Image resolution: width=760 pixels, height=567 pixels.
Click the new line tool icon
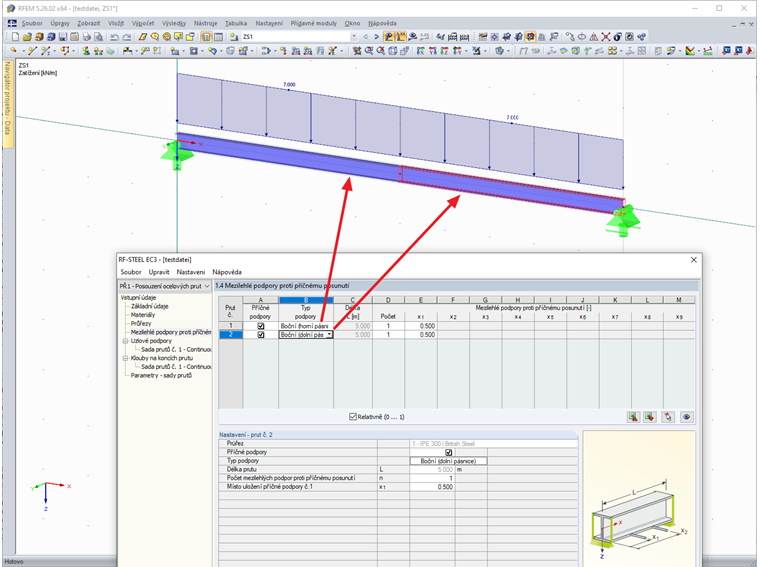tap(32, 50)
